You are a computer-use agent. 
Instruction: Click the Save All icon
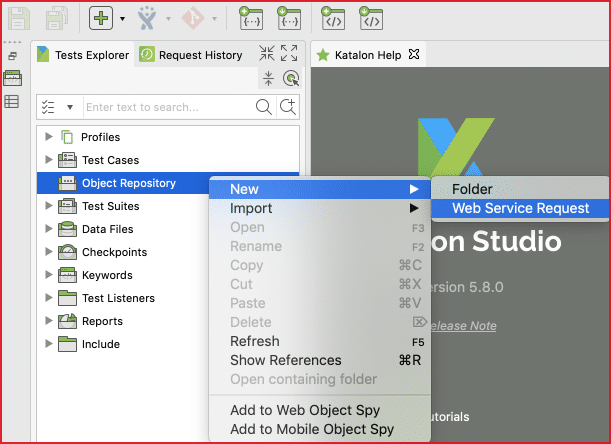point(57,18)
